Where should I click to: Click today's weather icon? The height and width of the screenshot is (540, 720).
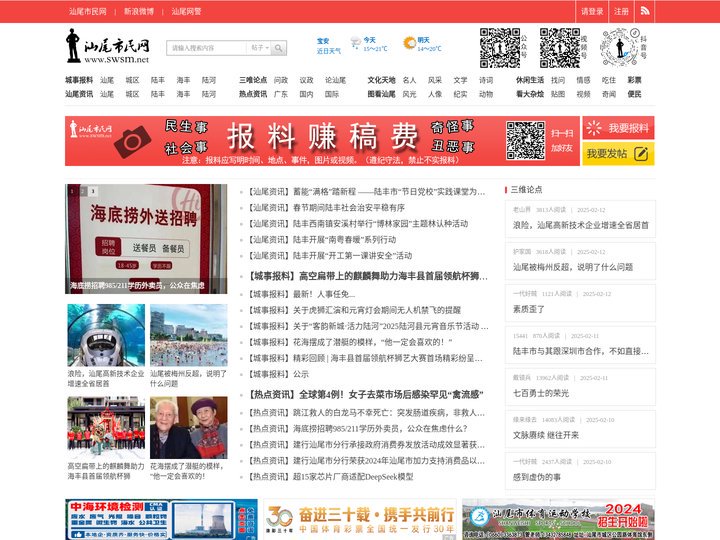pyautogui.click(x=355, y=43)
